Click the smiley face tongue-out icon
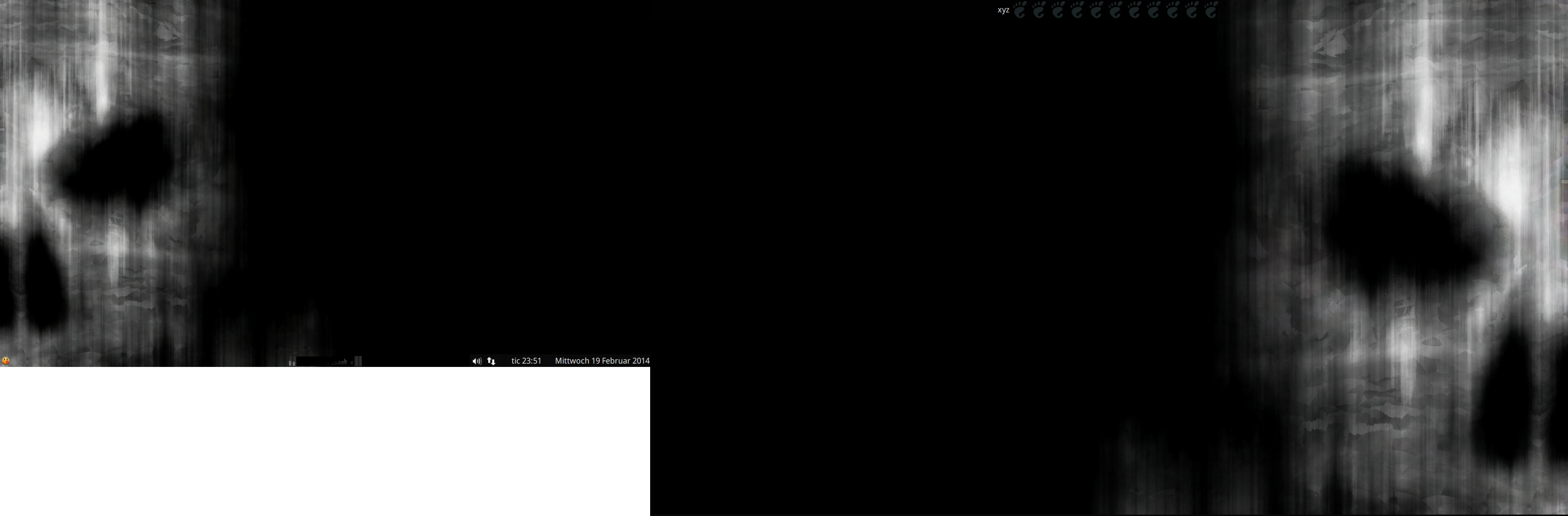 tap(5, 361)
